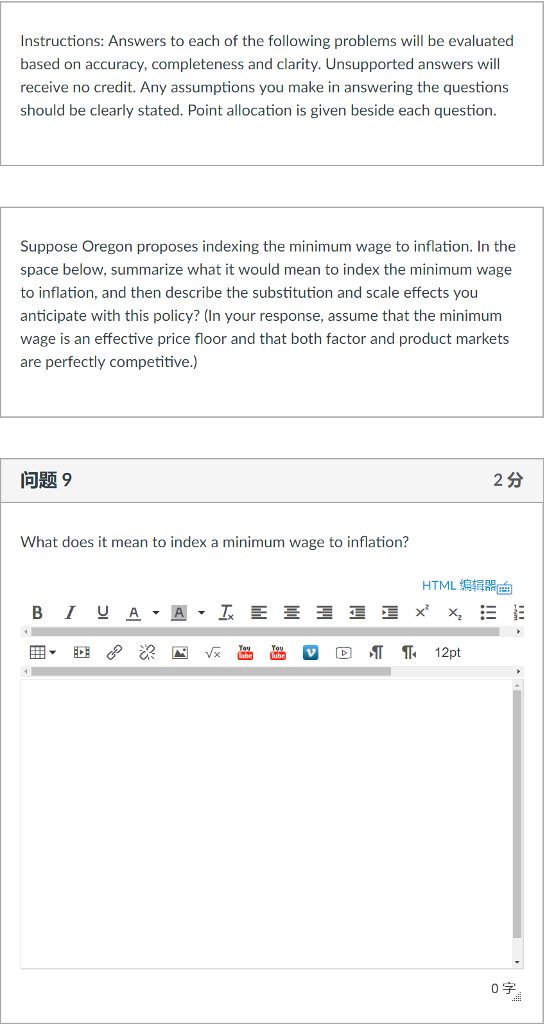Align text left
547x1024 pixels.
tap(259, 613)
